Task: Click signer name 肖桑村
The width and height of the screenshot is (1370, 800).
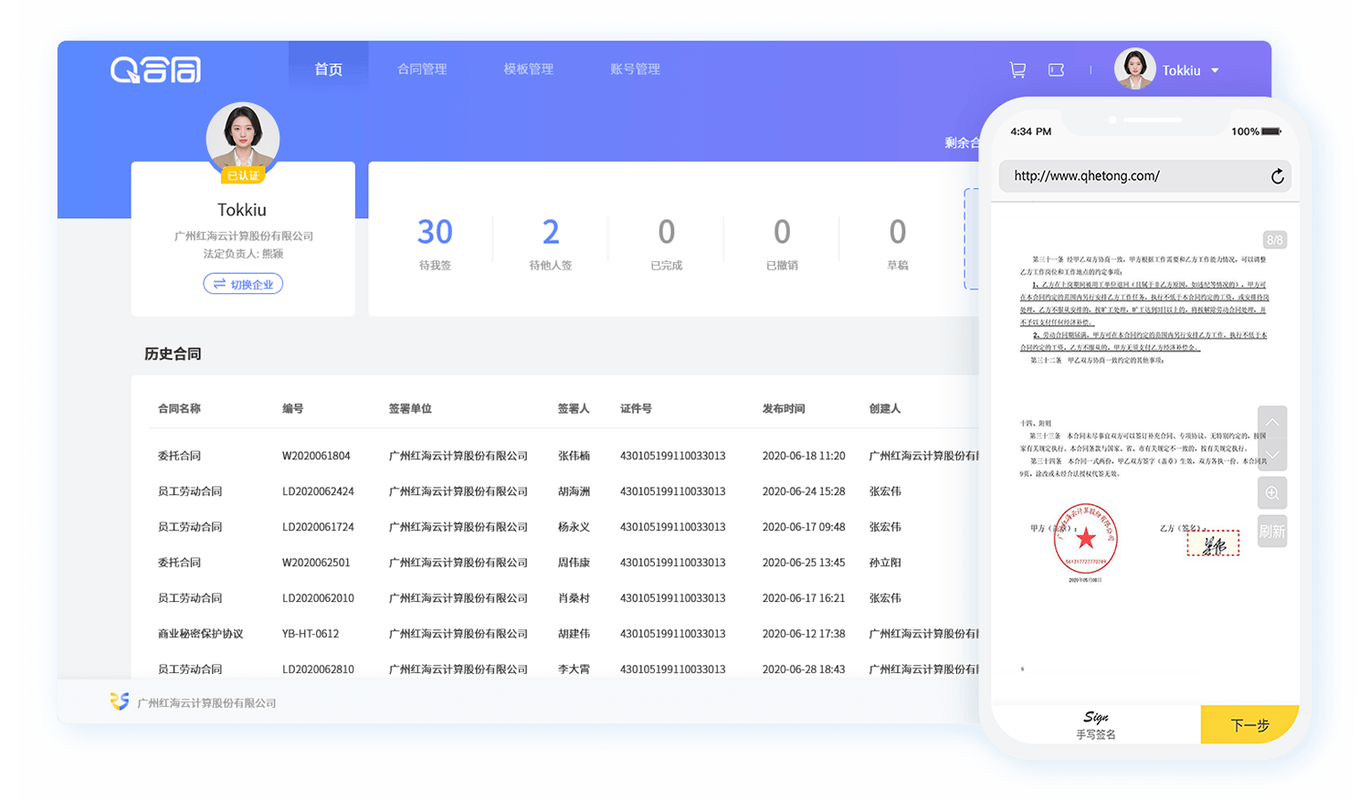Action: coord(574,598)
